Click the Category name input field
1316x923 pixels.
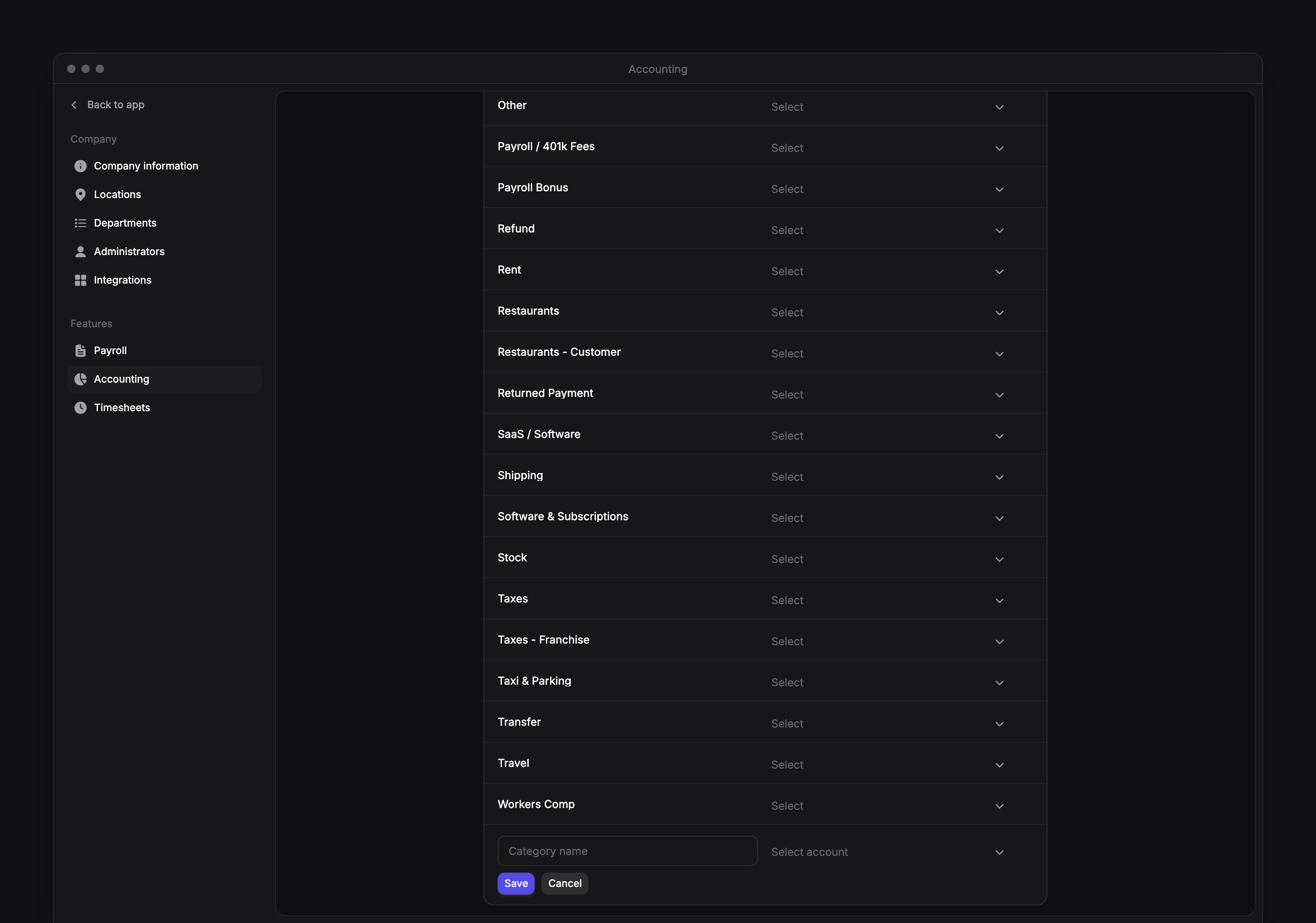click(628, 851)
